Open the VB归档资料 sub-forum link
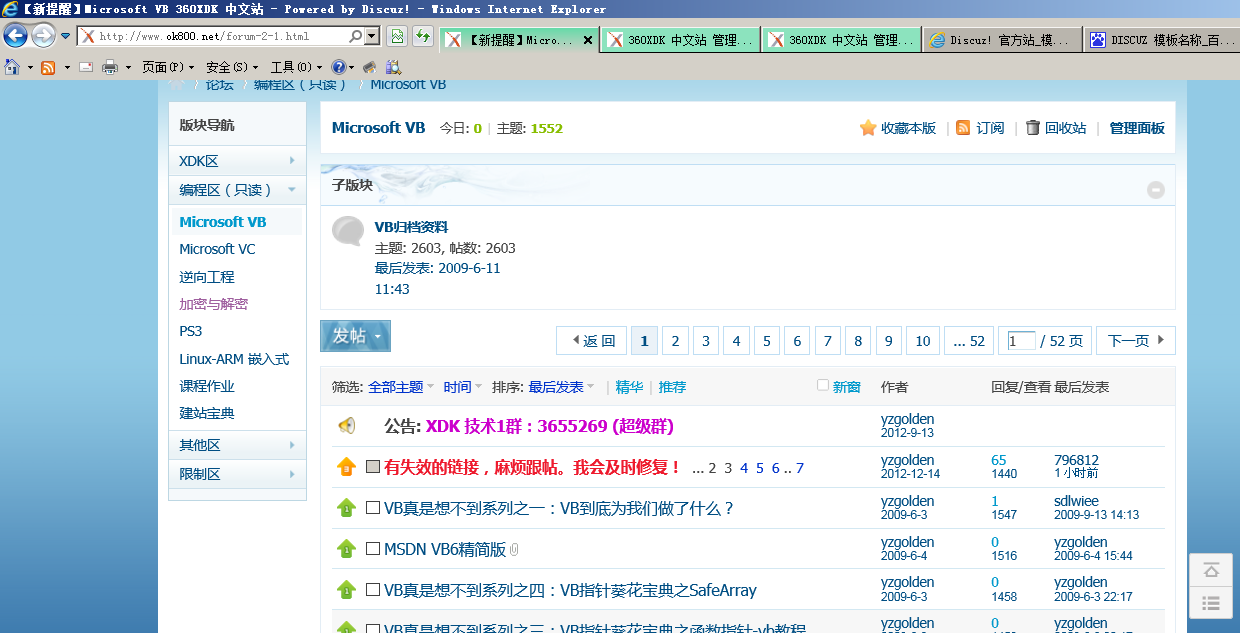The height and width of the screenshot is (633, 1240). tap(411, 227)
